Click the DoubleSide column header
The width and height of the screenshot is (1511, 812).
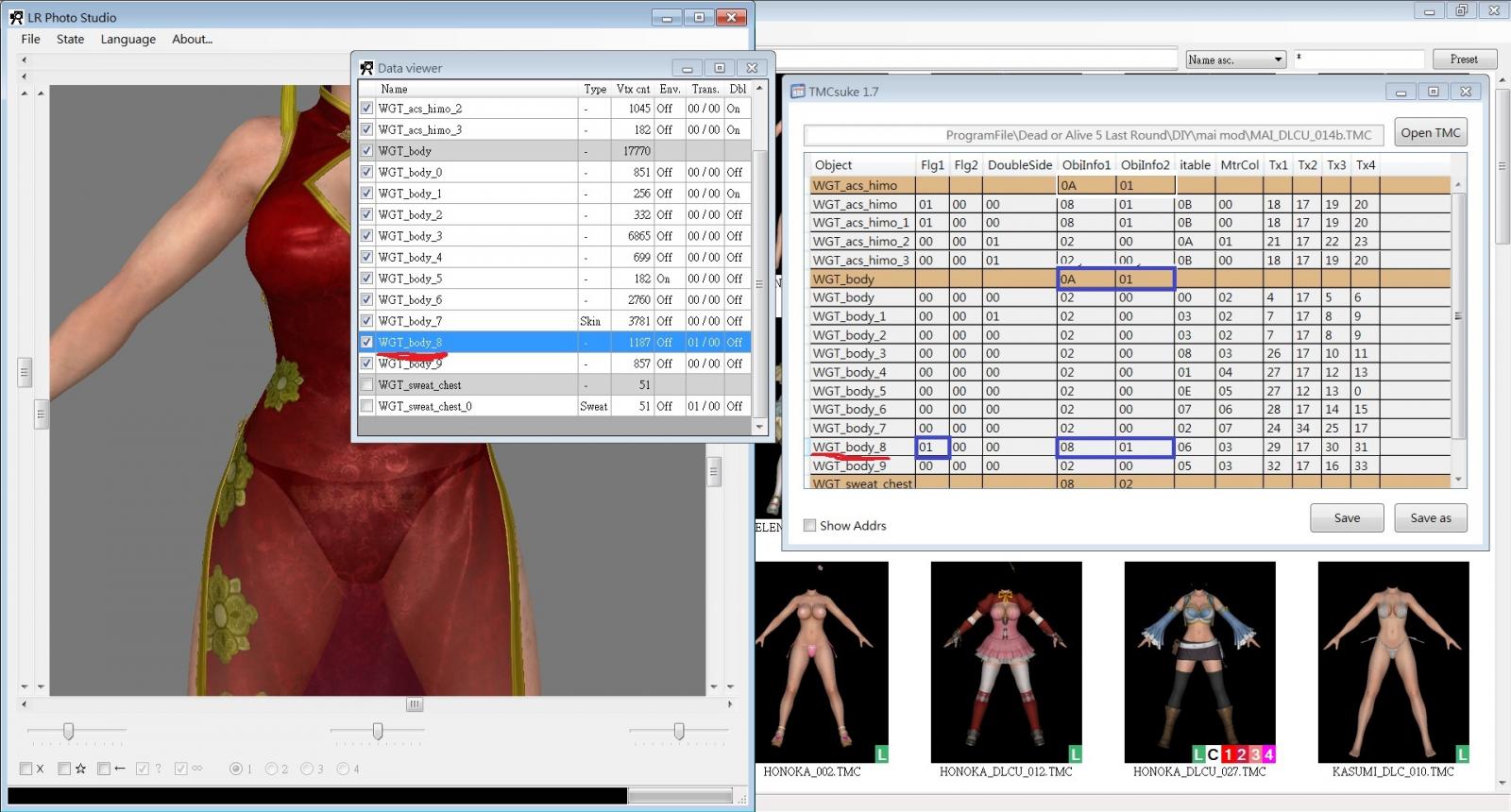[1020, 164]
